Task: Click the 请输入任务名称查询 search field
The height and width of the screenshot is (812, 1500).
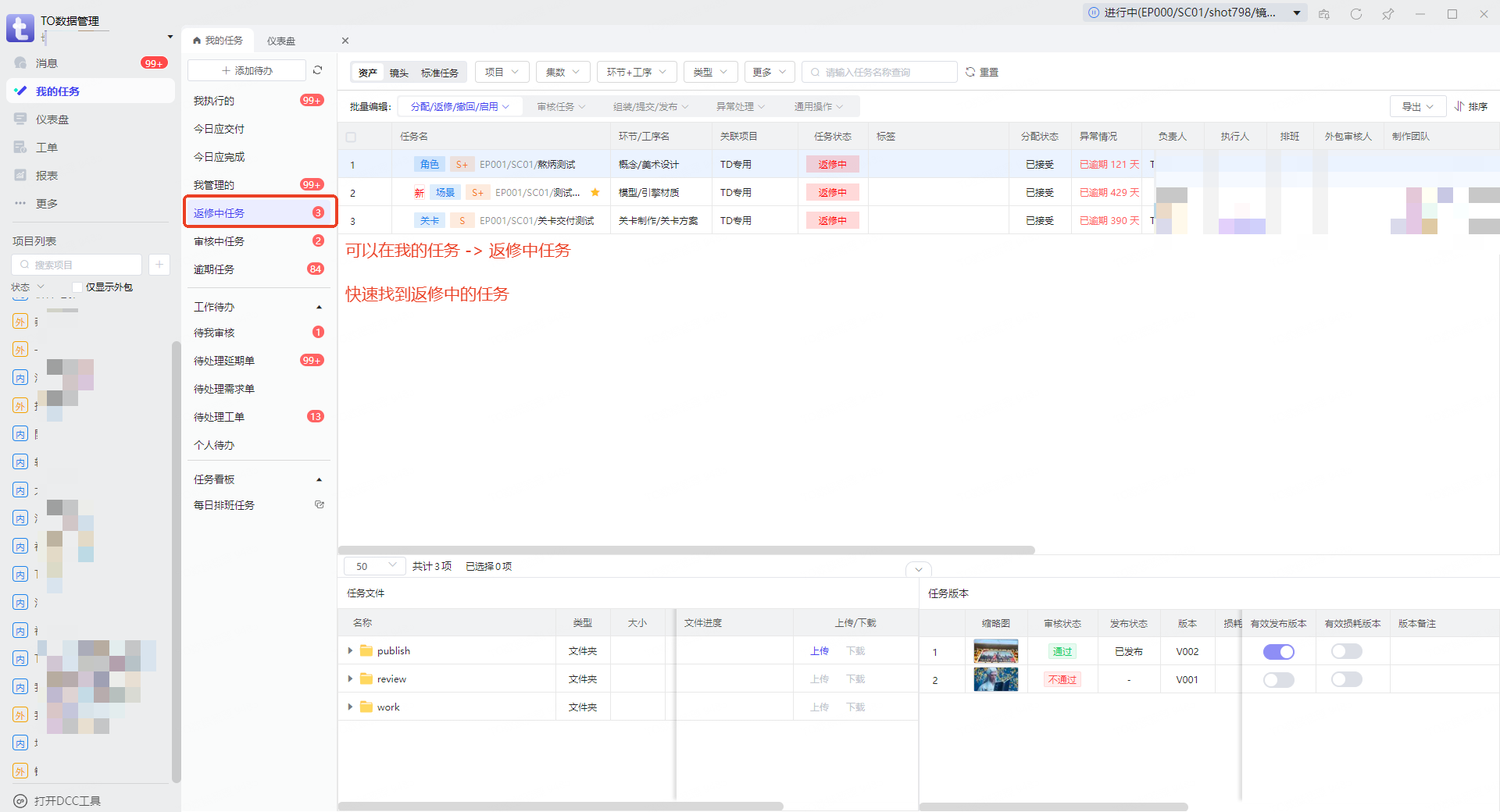Action: tap(880, 72)
